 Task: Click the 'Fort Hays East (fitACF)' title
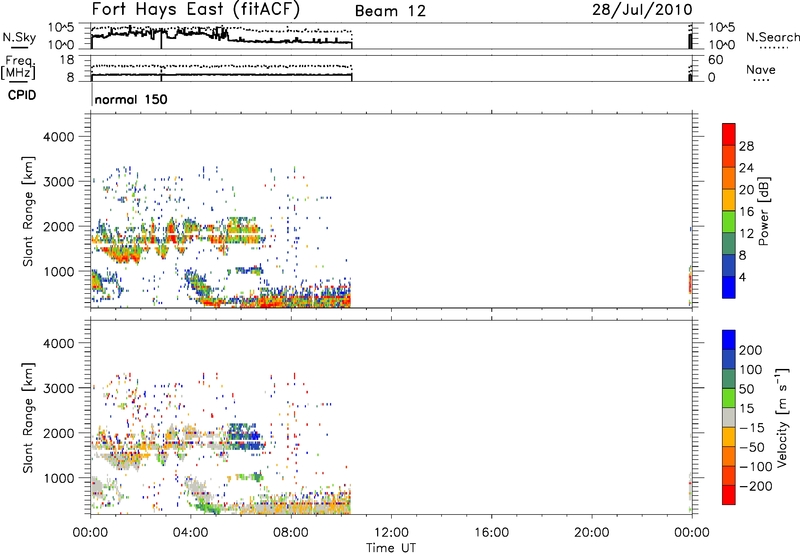(195, 9)
